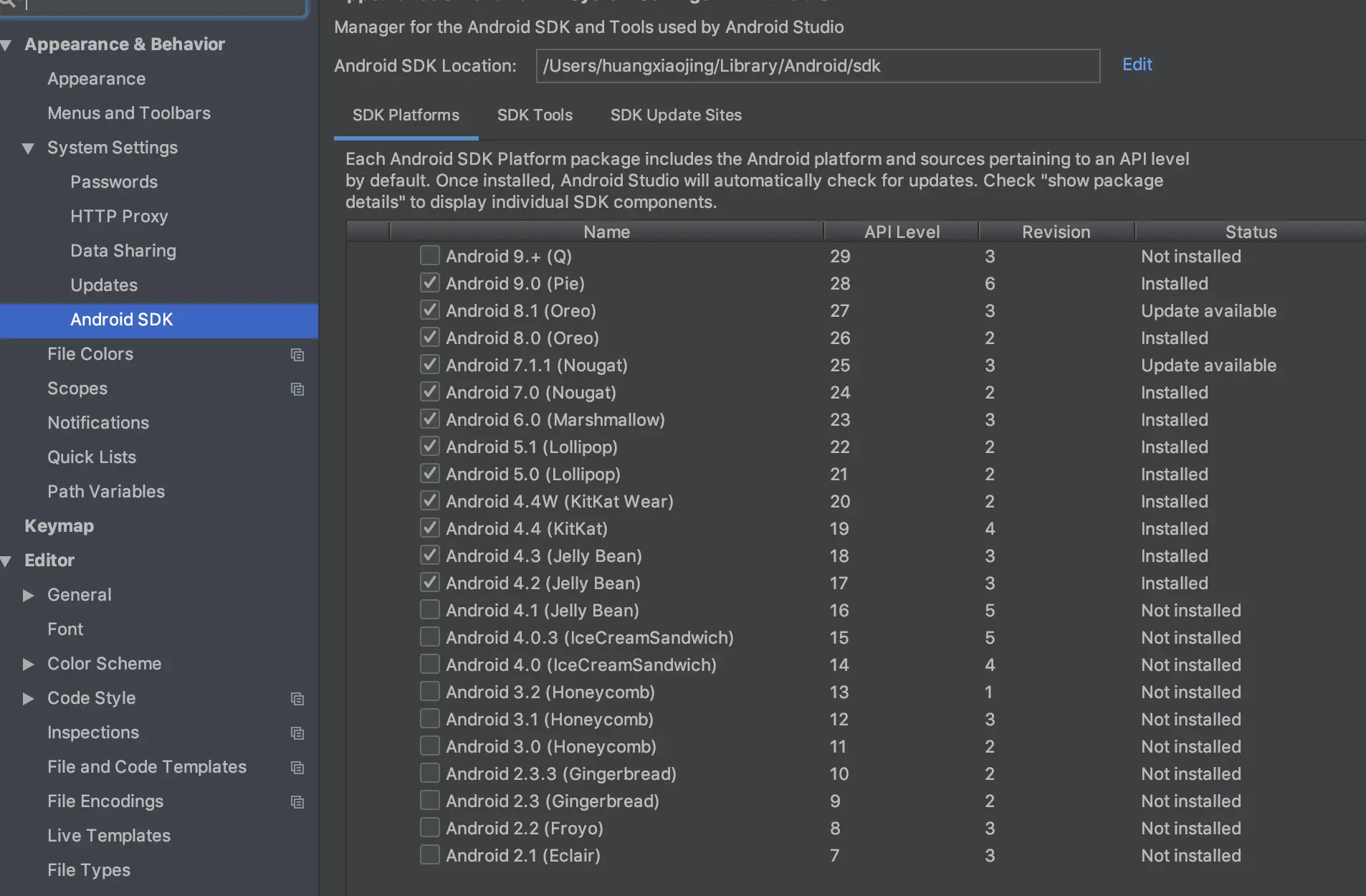Click the icon beside File and Code Templates
The width and height of the screenshot is (1366, 896).
[297, 768]
